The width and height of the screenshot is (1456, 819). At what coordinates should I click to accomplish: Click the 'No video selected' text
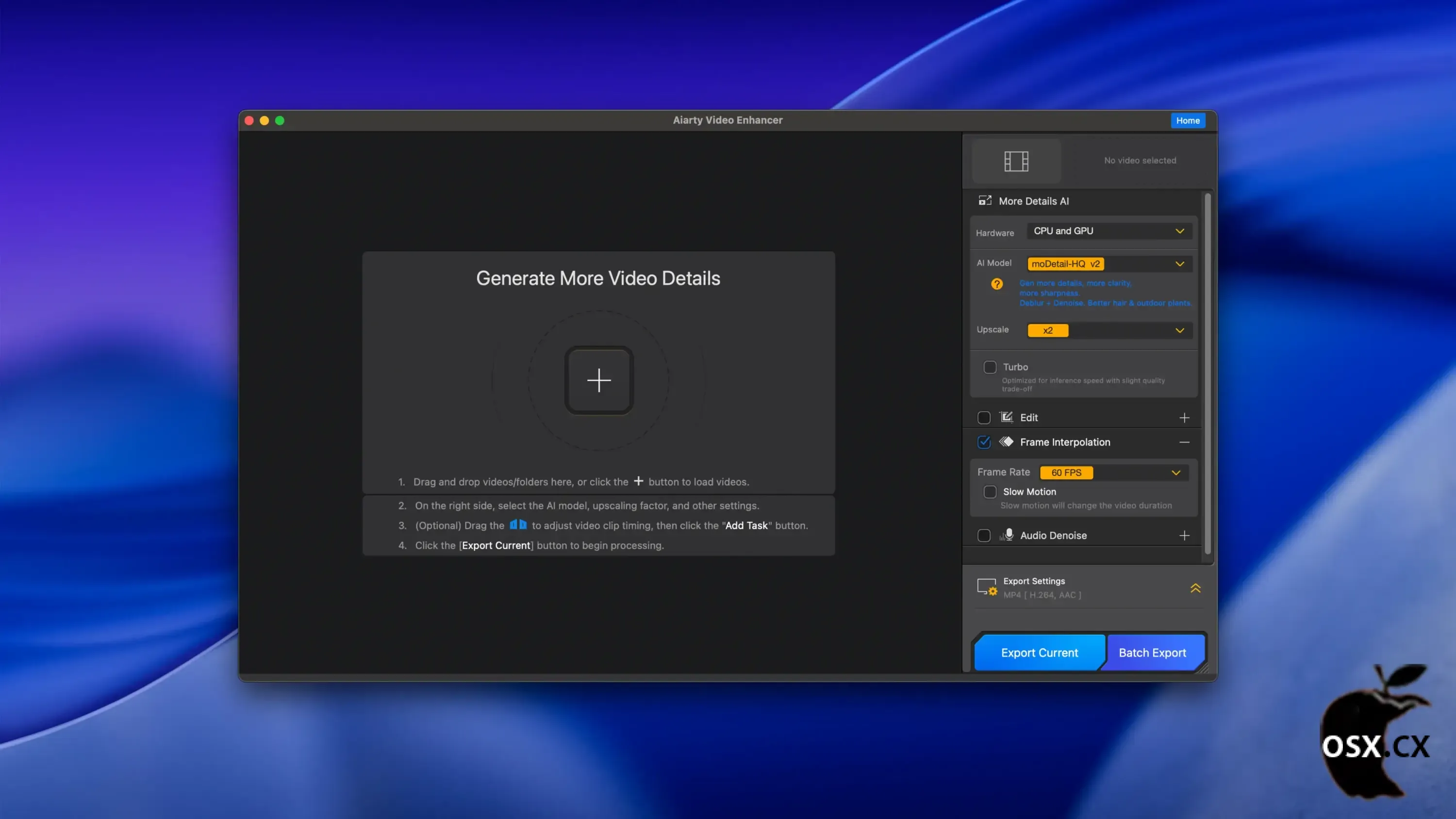[1140, 161]
